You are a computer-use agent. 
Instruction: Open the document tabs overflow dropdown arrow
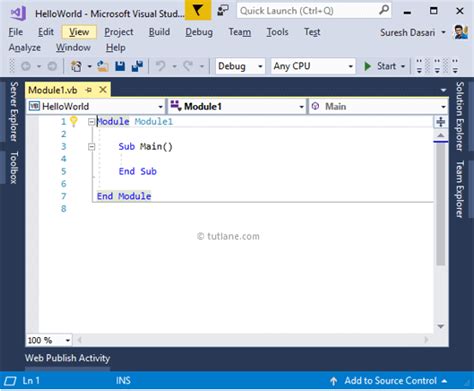click(x=443, y=90)
